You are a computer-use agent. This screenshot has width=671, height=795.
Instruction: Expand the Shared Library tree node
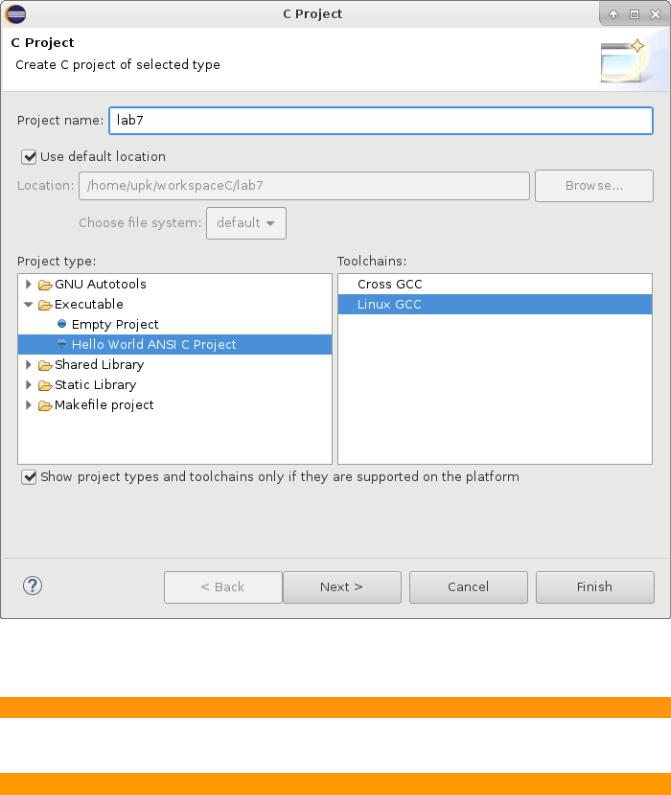coord(28,365)
